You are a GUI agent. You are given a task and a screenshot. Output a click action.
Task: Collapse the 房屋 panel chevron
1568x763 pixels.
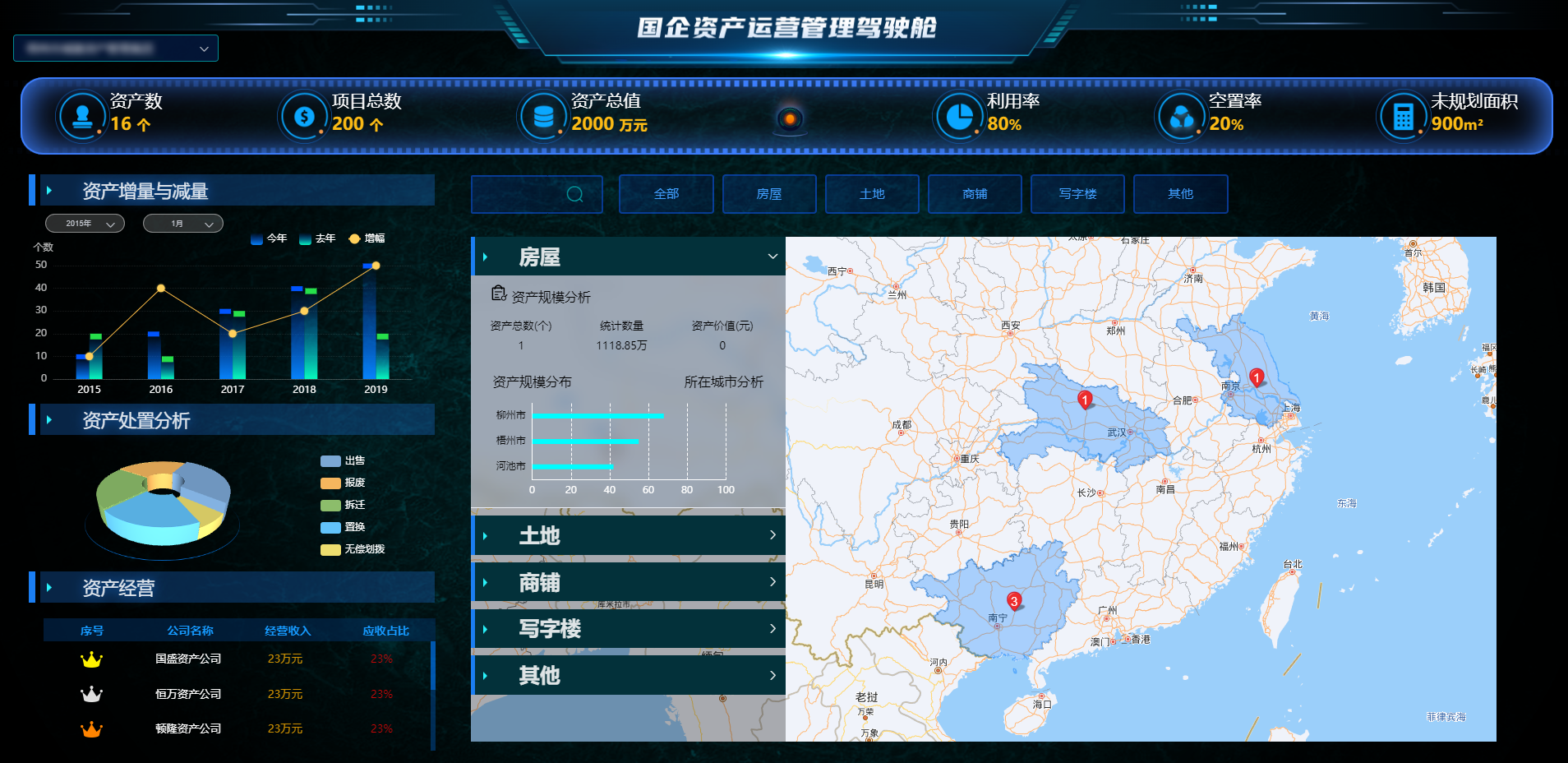[x=771, y=257]
